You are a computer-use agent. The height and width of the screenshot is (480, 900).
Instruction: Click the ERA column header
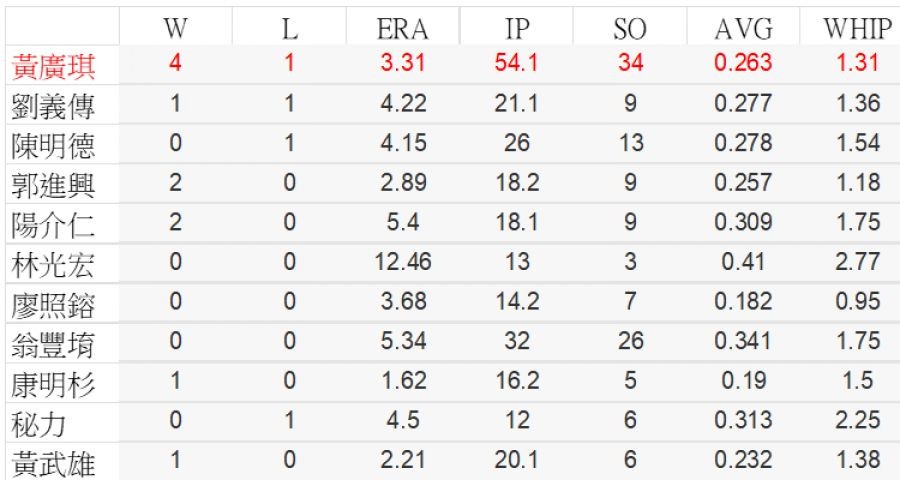(x=403, y=29)
